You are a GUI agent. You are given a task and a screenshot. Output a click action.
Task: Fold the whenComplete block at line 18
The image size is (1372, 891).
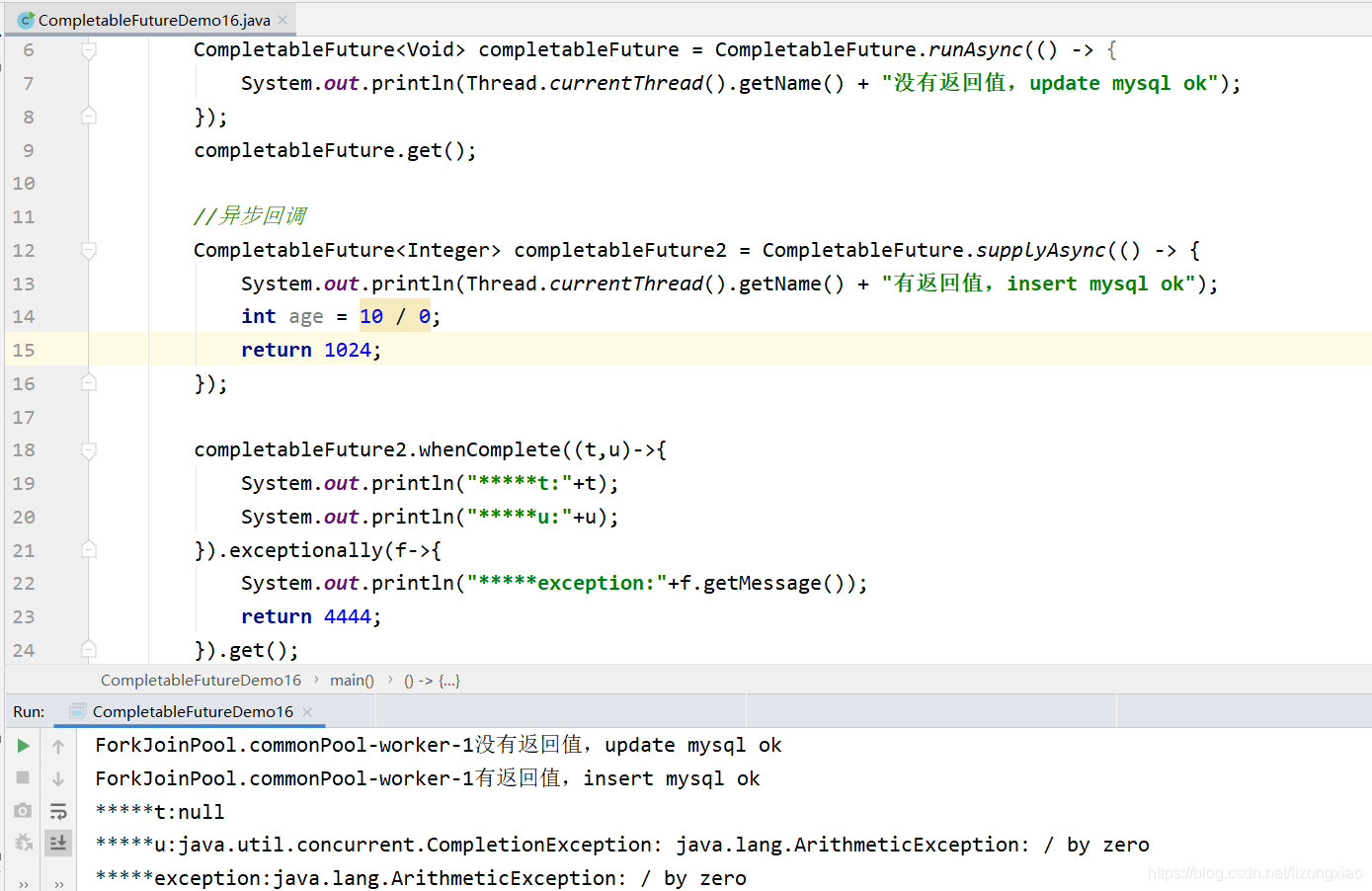tap(89, 450)
